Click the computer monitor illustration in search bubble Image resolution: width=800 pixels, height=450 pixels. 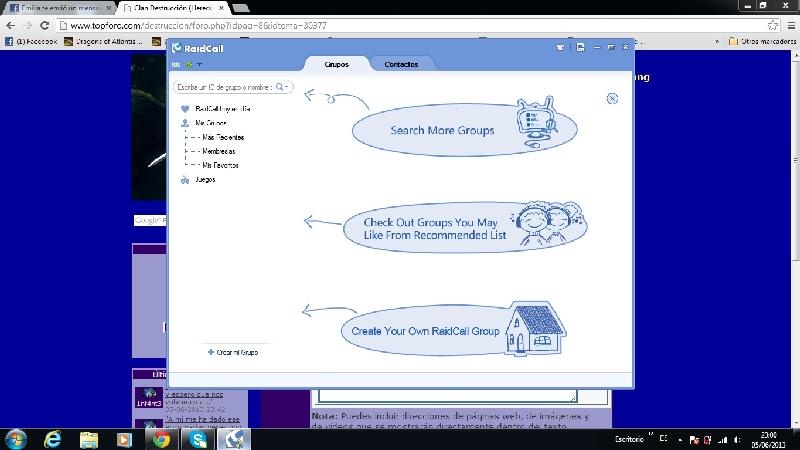click(x=536, y=121)
